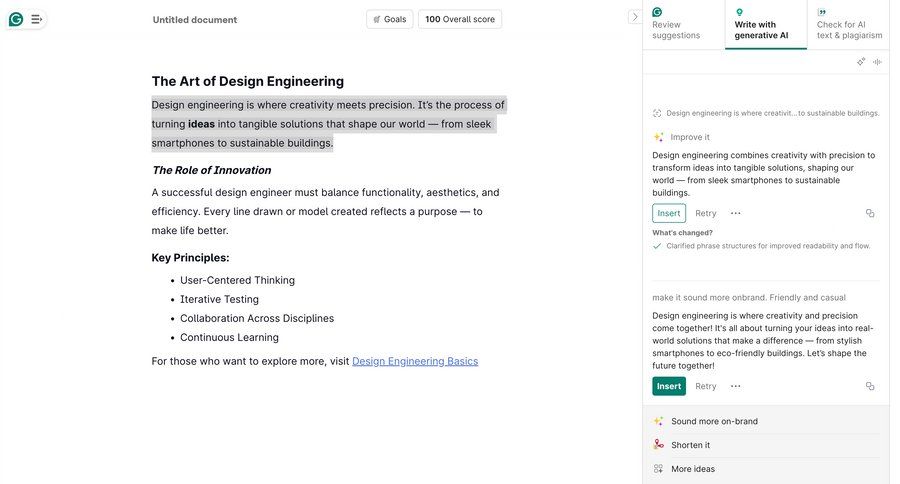Click the Shorten it scissors icon
Viewport: 900px width, 484px height.
coord(658,444)
